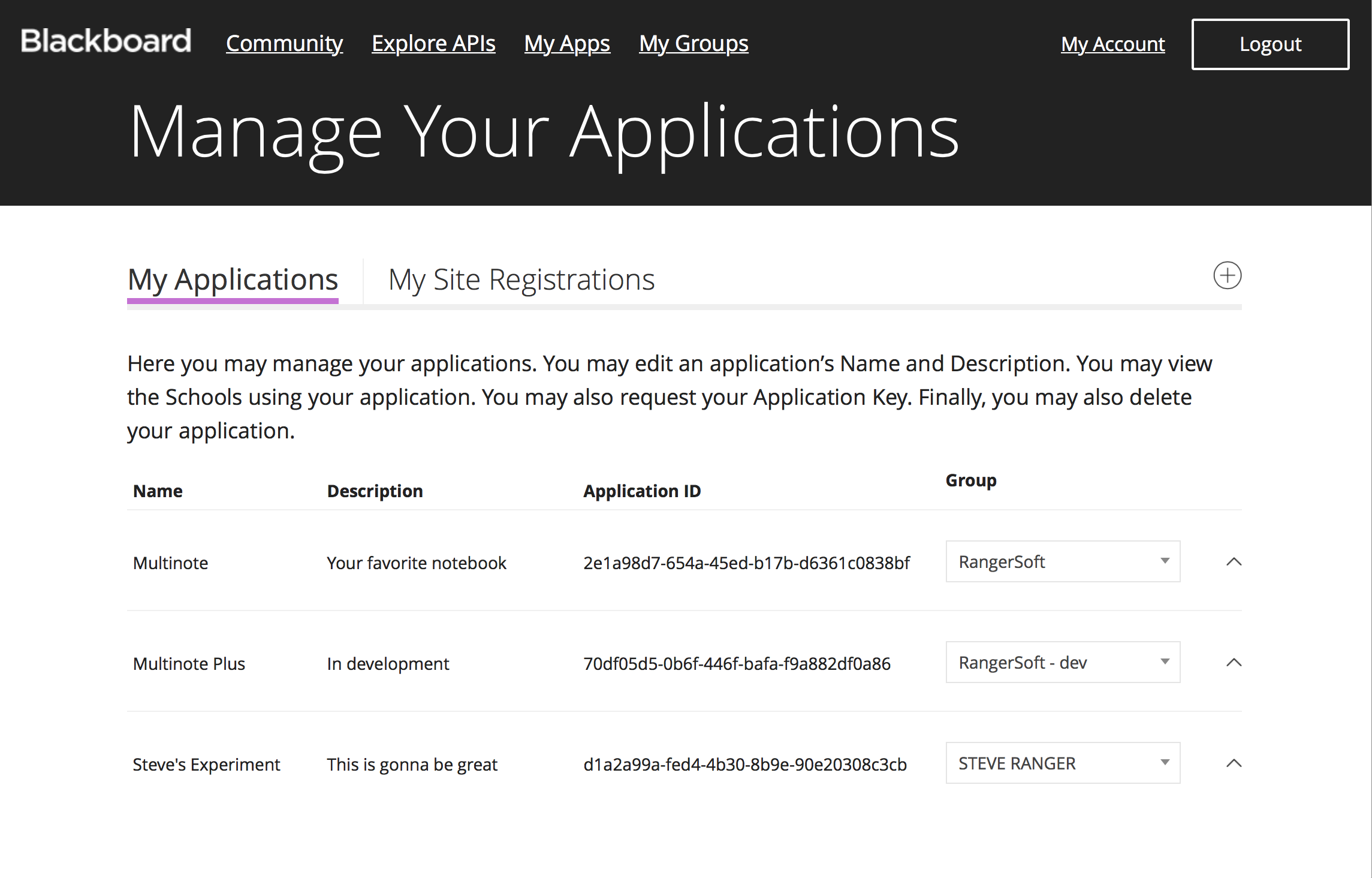Click application ID d1a2a99a-fed4-4b30-8b9e-90e20308c3cb
Image resolution: width=1372 pixels, height=878 pixels.
[x=745, y=765]
